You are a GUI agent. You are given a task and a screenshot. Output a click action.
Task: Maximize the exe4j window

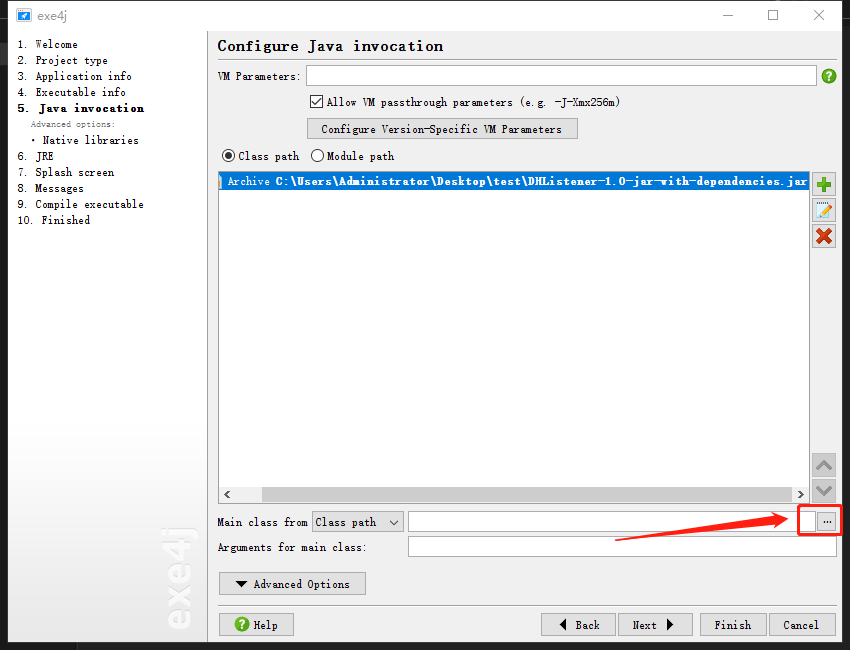click(773, 15)
